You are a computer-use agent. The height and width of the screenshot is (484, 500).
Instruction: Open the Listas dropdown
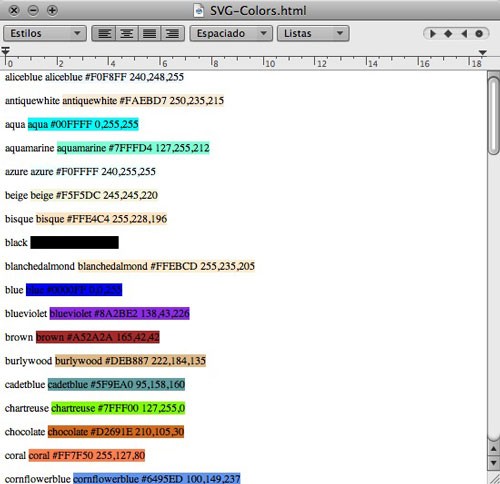point(313,34)
